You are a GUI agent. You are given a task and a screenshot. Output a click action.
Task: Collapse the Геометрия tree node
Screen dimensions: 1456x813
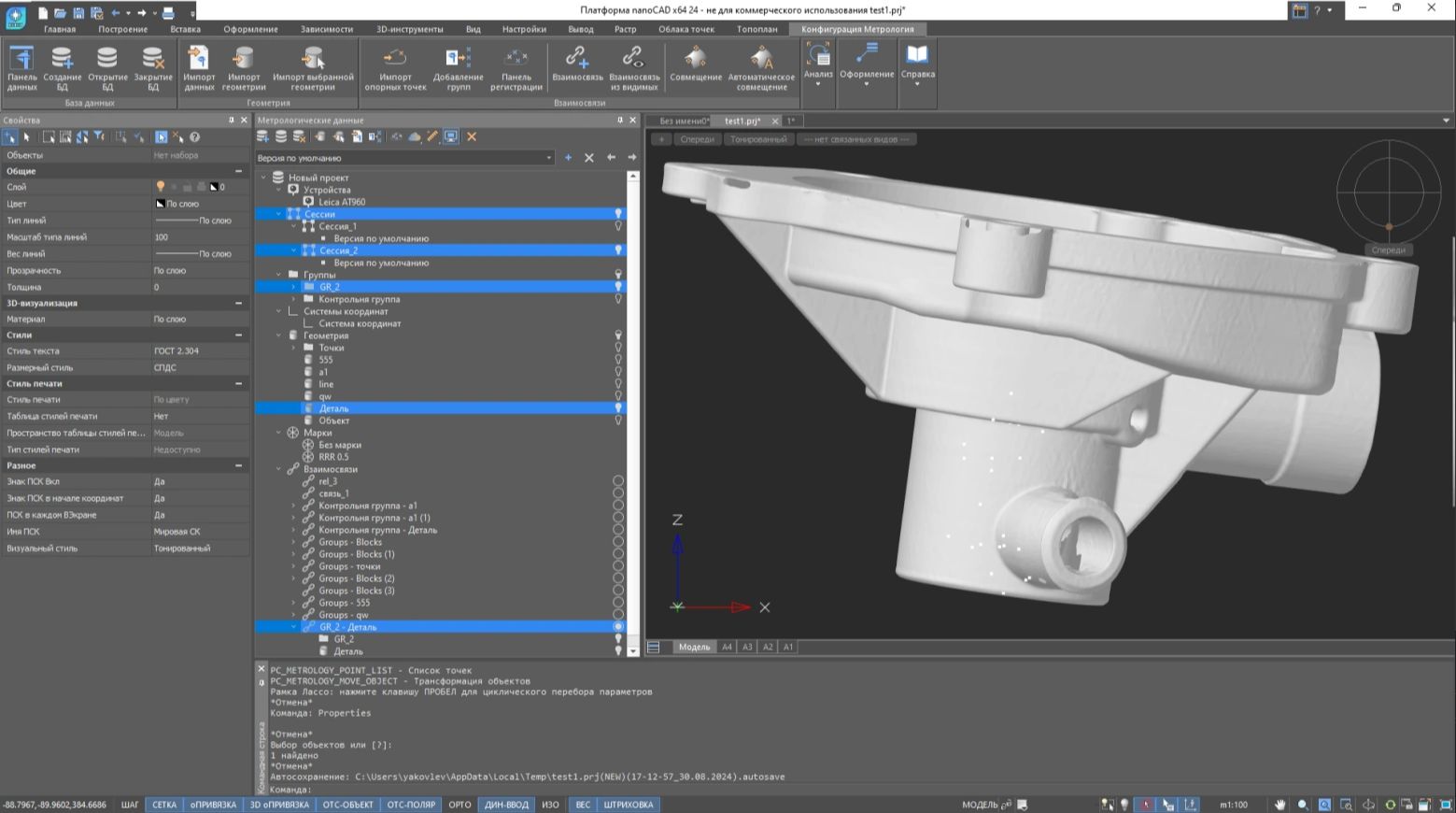278,335
